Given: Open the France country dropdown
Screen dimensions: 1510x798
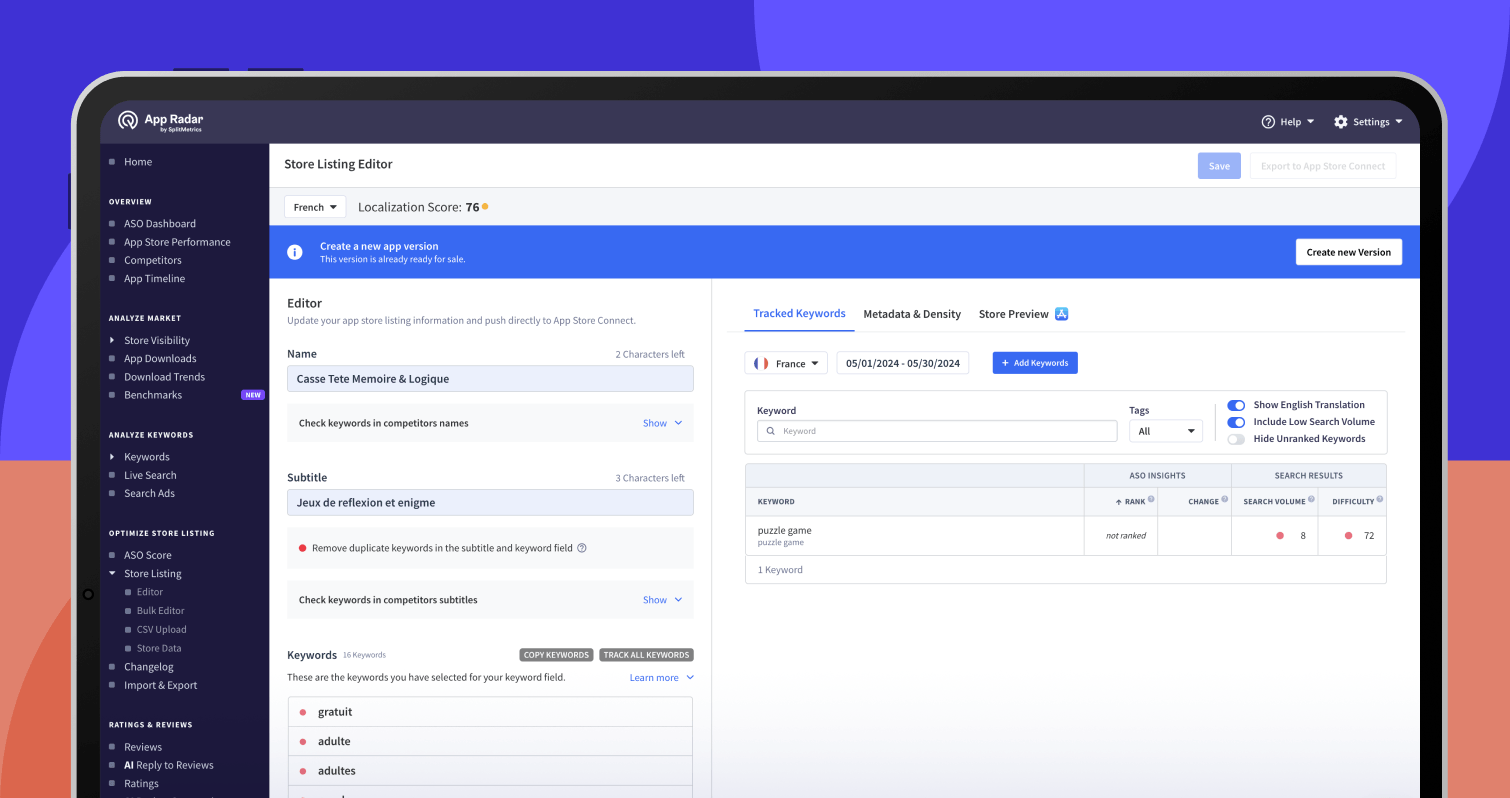Looking at the screenshot, I should coord(786,363).
